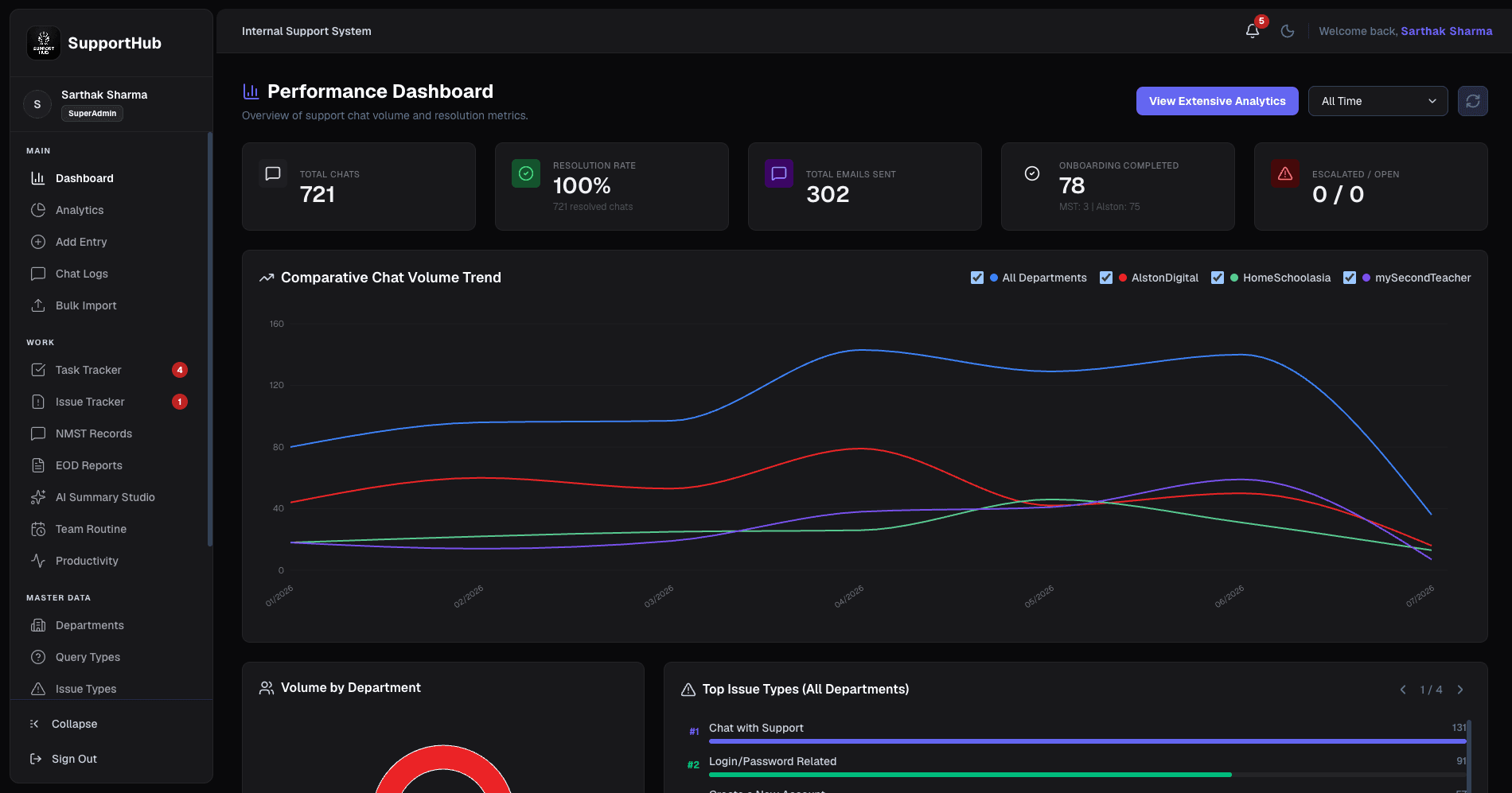This screenshot has height=793, width=1512.
Task: Open the All Time period dropdown
Action: (1378, 101)
